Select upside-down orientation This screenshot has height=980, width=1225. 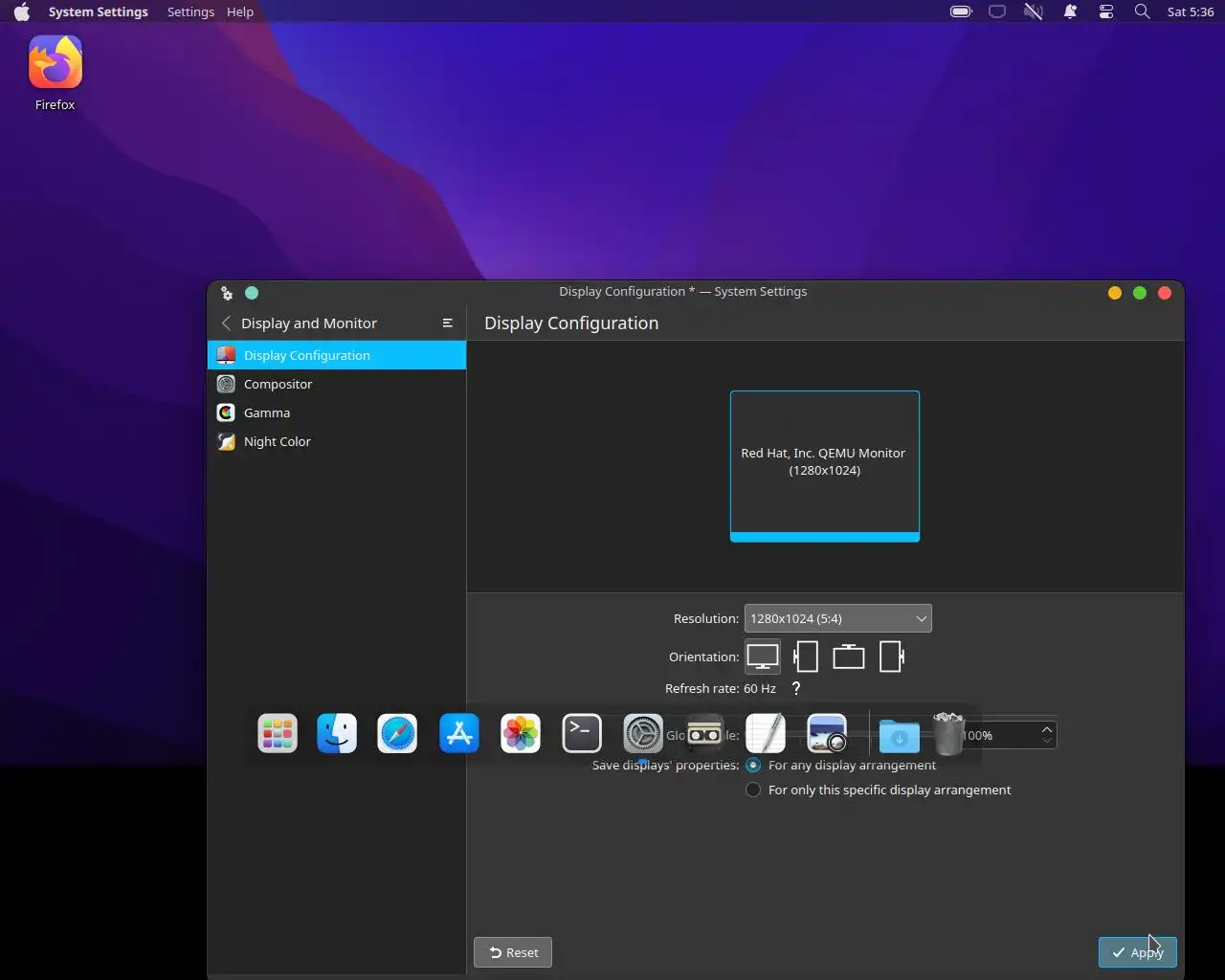(849, 657)
